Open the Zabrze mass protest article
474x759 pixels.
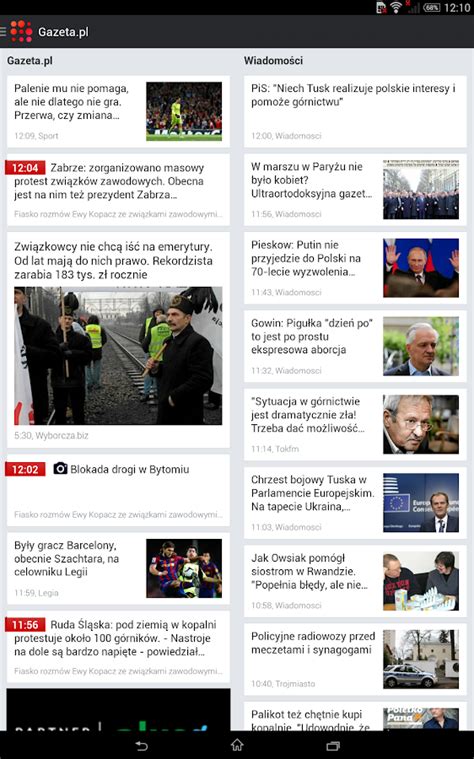118,190
